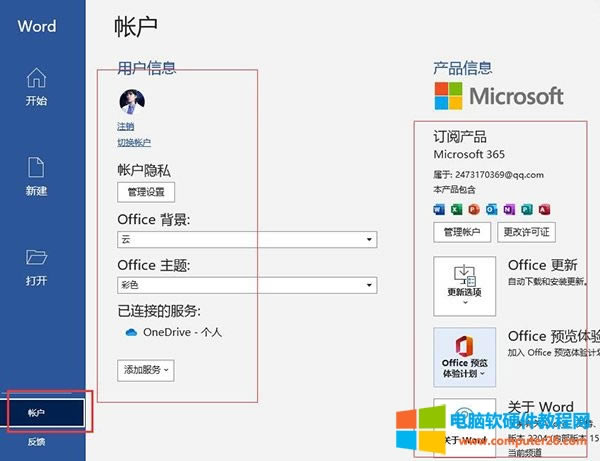The image size is (600, 461).
Task: Expand the 更新选项 update options button
Action: [464, 284]
